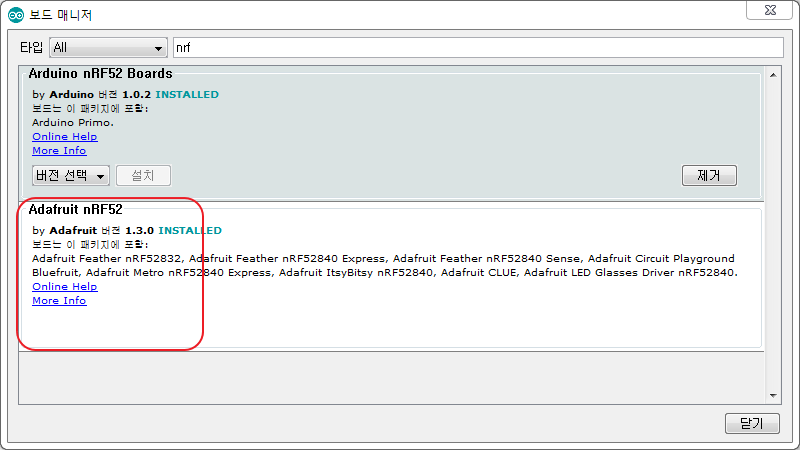
Task: Click the INSTALLED label for Arduino 1.0.2
Action: (187, 94)
